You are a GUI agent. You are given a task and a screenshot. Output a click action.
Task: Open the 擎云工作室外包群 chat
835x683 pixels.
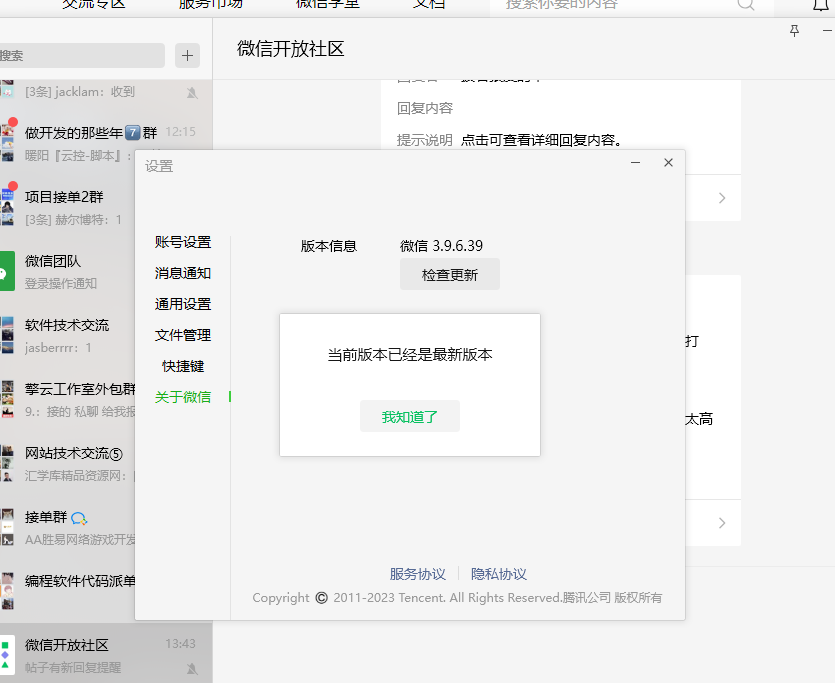(67, 399)
